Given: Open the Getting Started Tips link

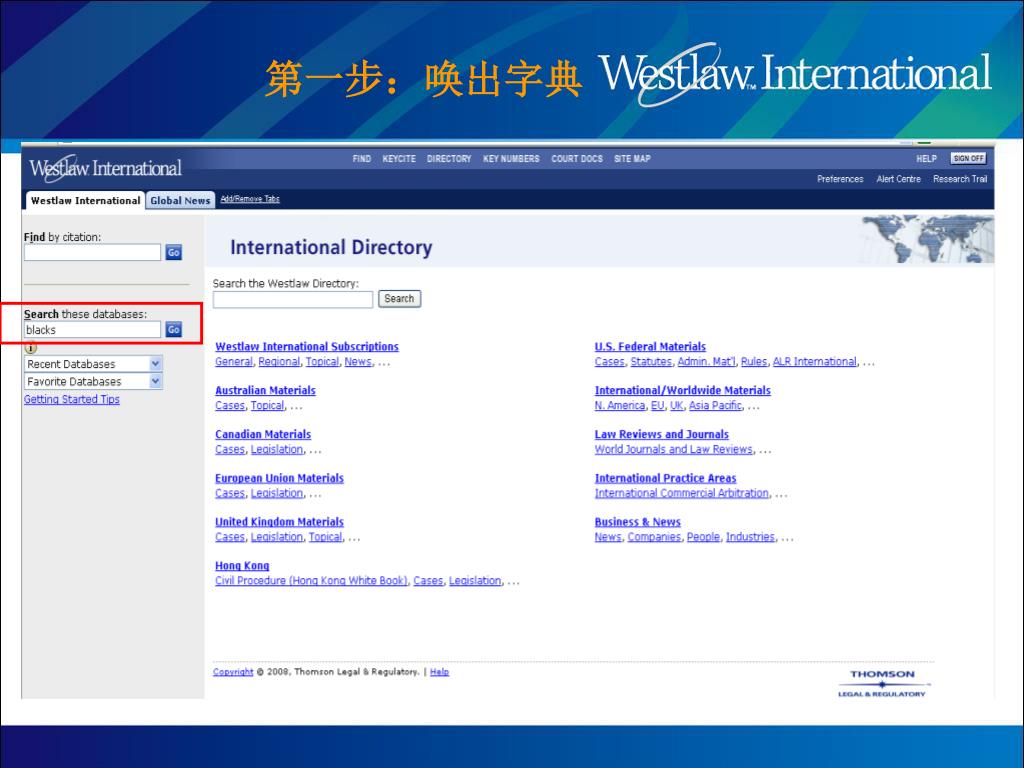Looking at the screenshot, I should (72, 399).
